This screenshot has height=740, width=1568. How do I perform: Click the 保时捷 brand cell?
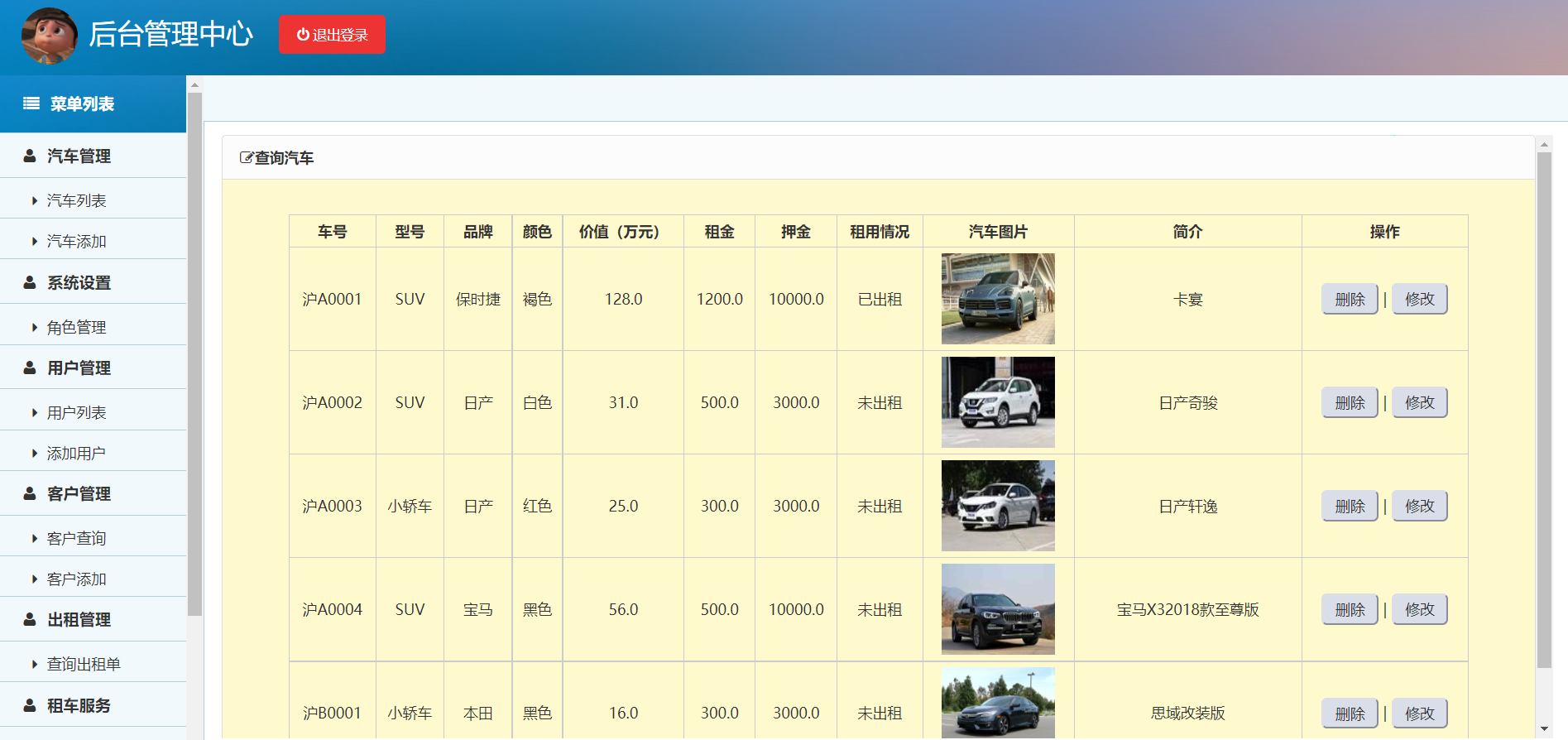478,299
